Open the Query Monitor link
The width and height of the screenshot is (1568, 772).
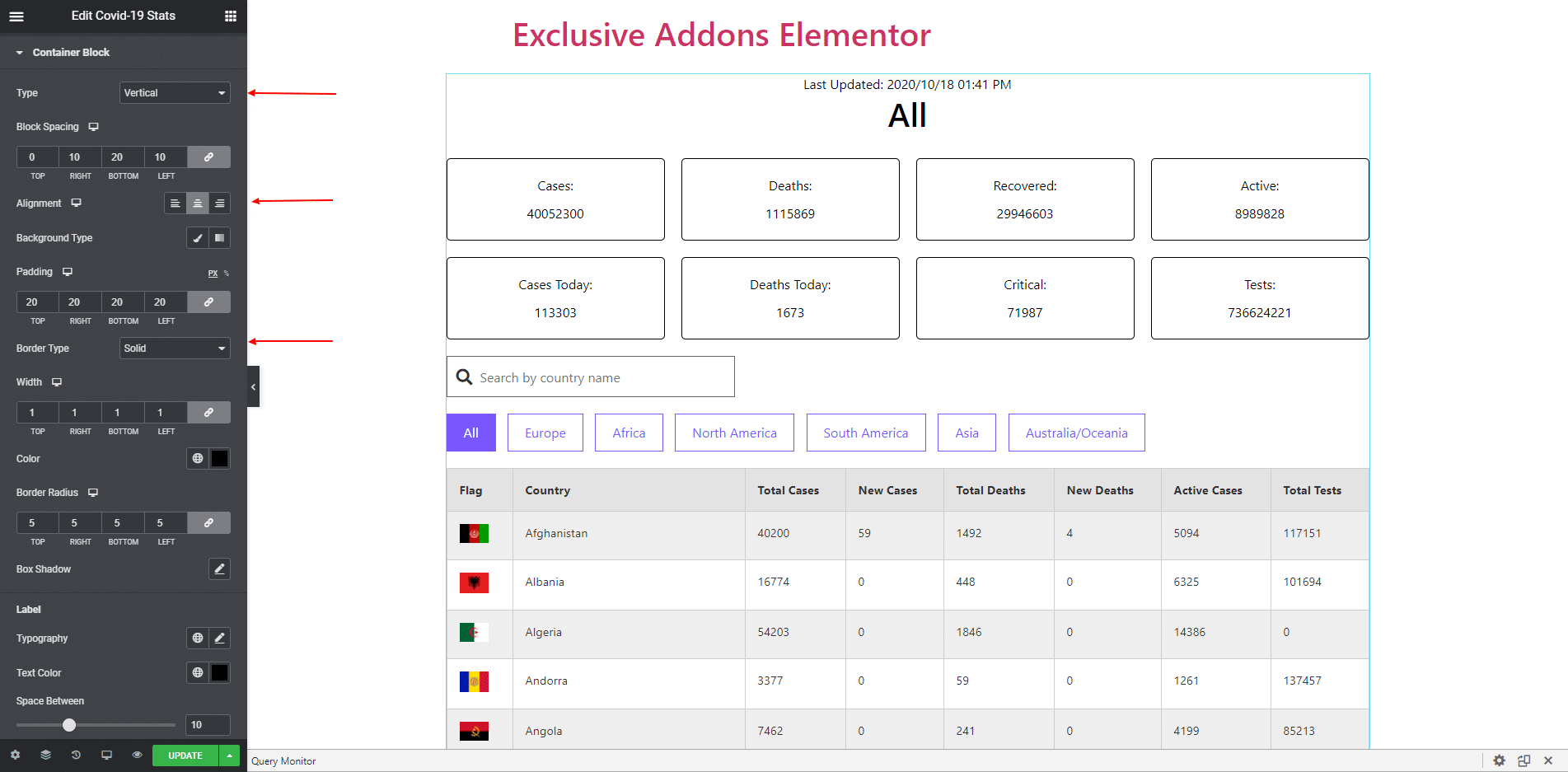(283, 761)
